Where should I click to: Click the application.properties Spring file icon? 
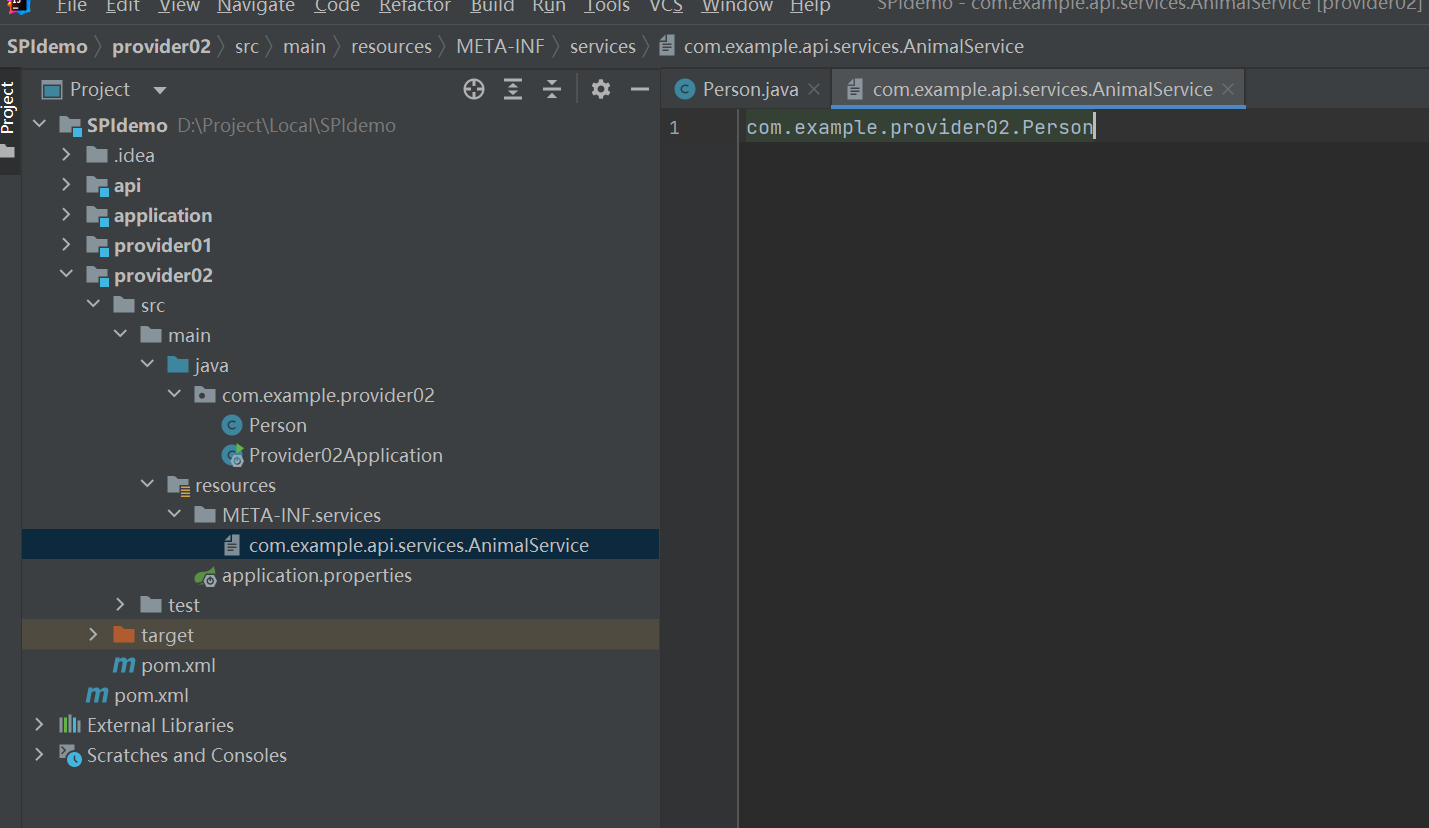click(x=206, y=576)
